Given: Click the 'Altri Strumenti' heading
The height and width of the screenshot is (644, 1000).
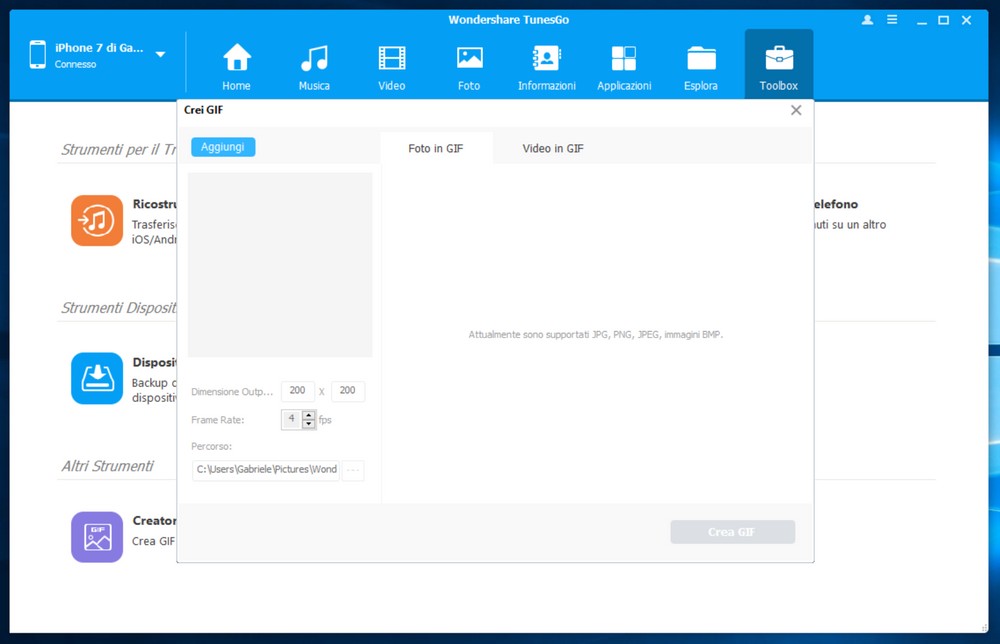Looking at the screenshot, I should pos(107,466).
